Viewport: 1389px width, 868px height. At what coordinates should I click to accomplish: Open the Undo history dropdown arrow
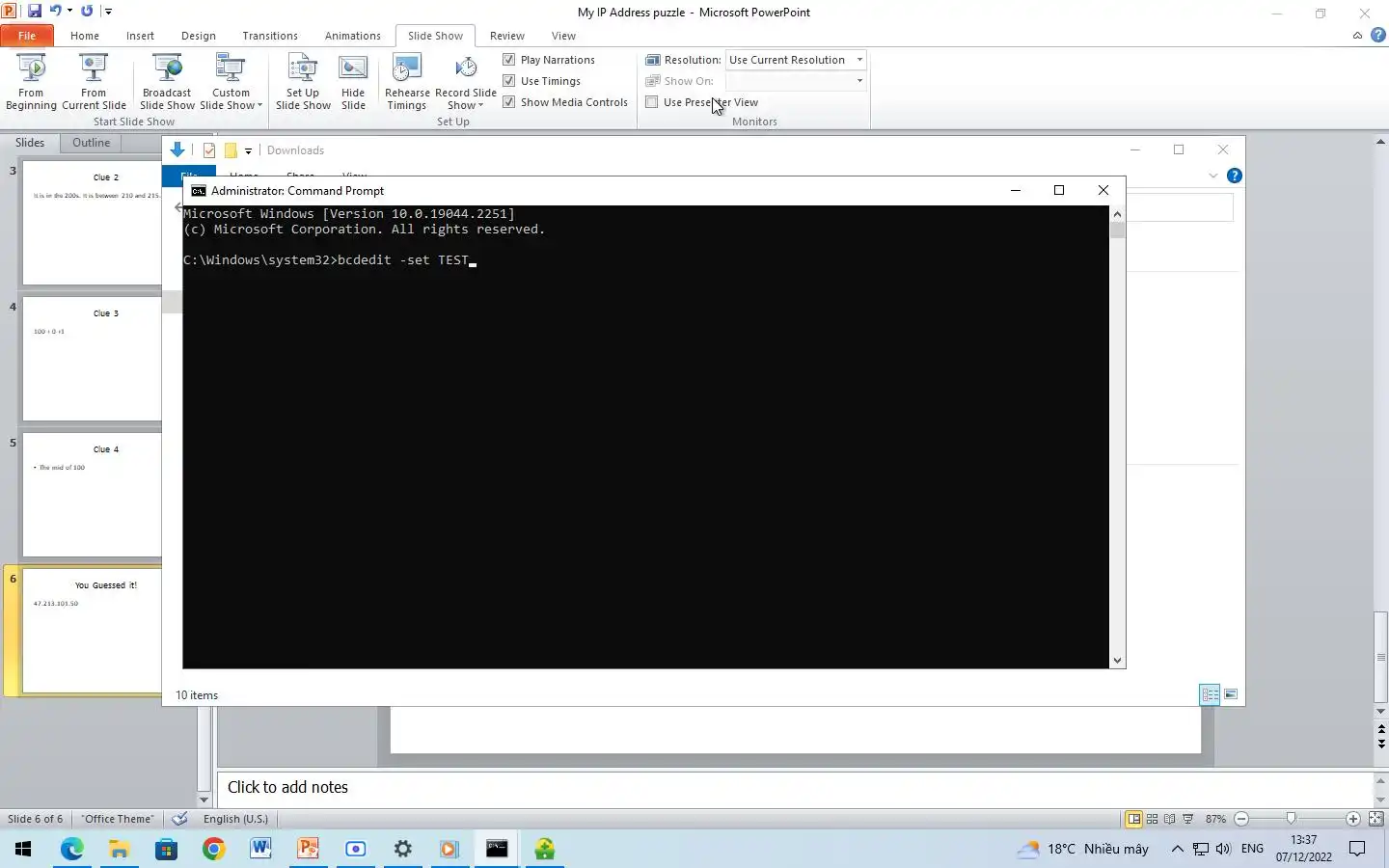(69, 12)
